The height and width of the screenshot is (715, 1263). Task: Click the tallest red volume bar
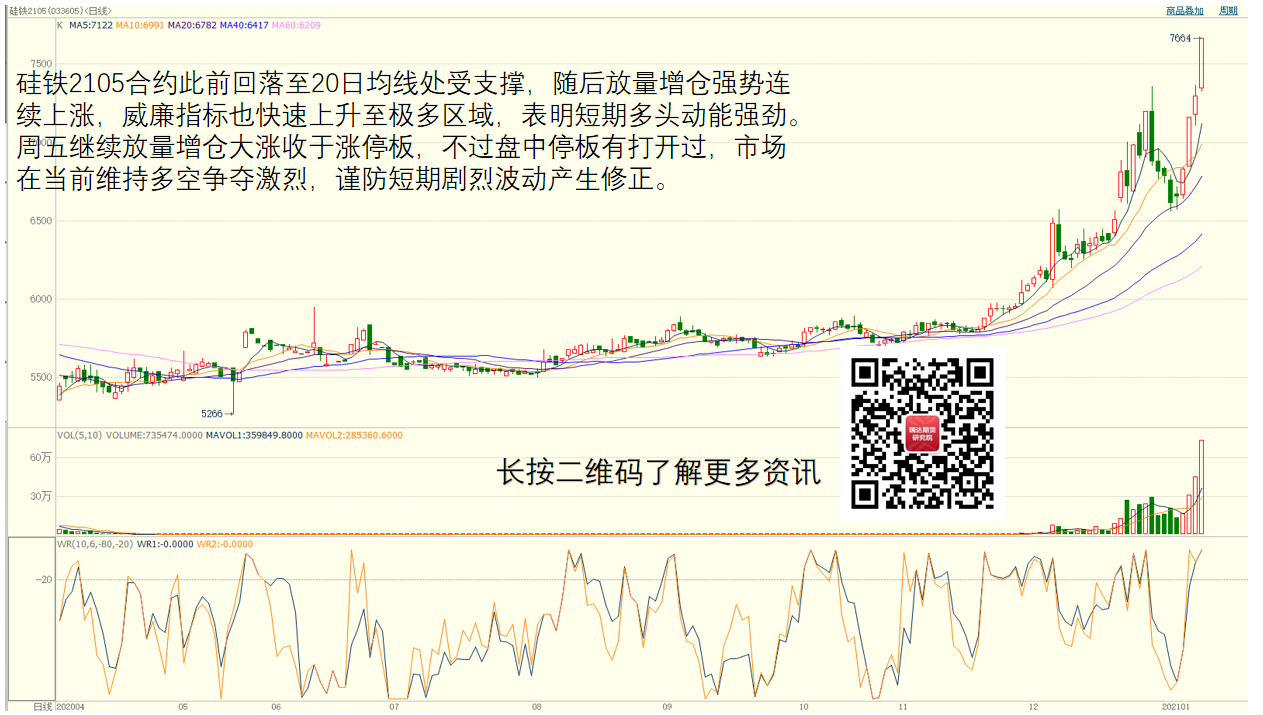tap(1201, 486)
